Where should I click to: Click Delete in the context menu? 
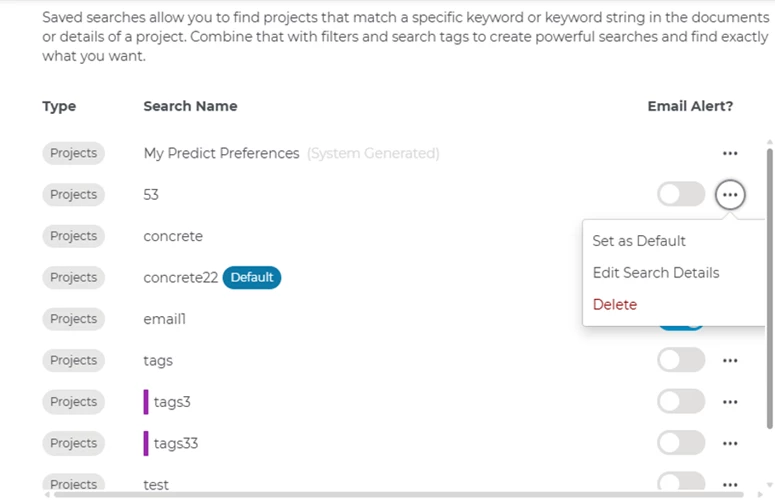pyautogui.click(x=614, y=305)
